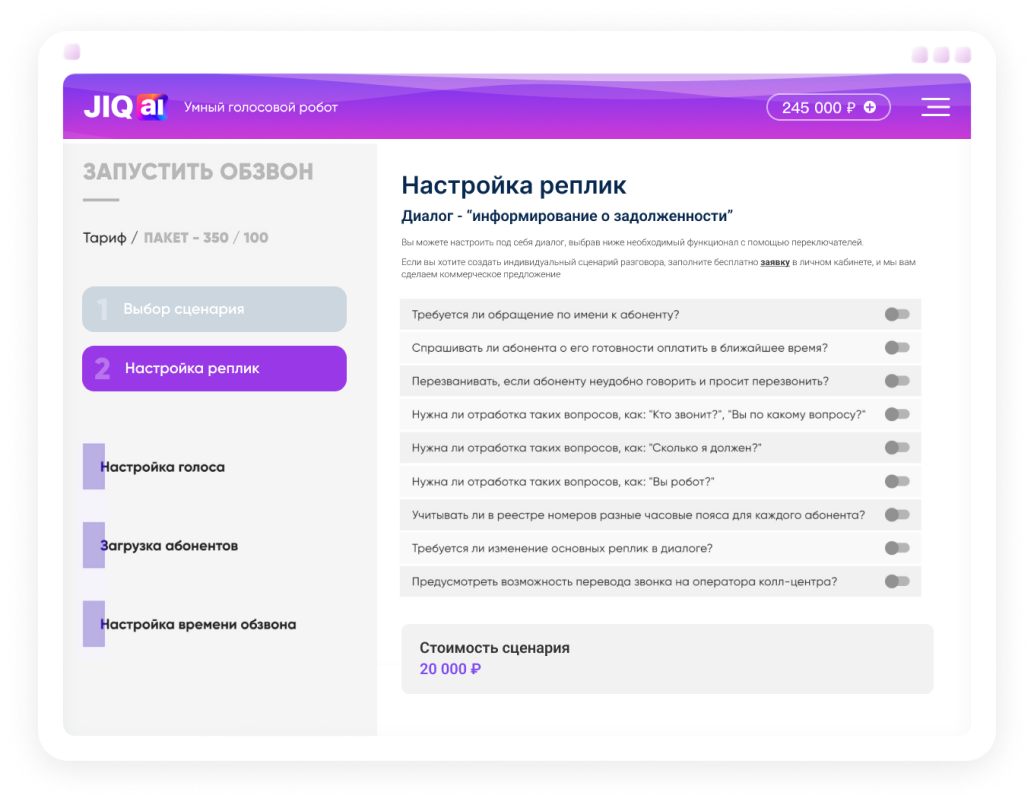Click the Тариф label
The image size is (1034, 804).
[x=105, y=237]
